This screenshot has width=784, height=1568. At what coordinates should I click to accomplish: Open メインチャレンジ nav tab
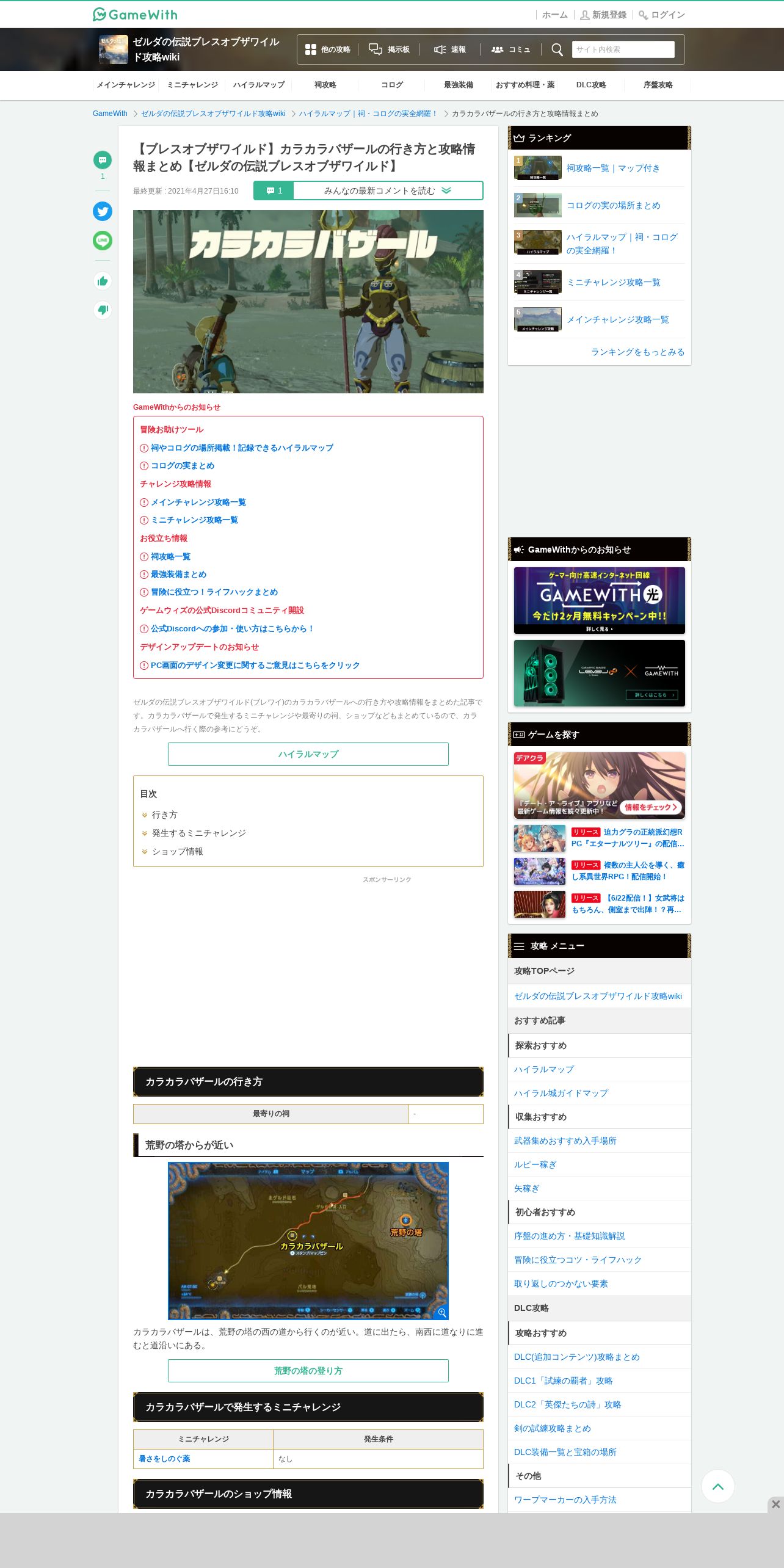126,85
